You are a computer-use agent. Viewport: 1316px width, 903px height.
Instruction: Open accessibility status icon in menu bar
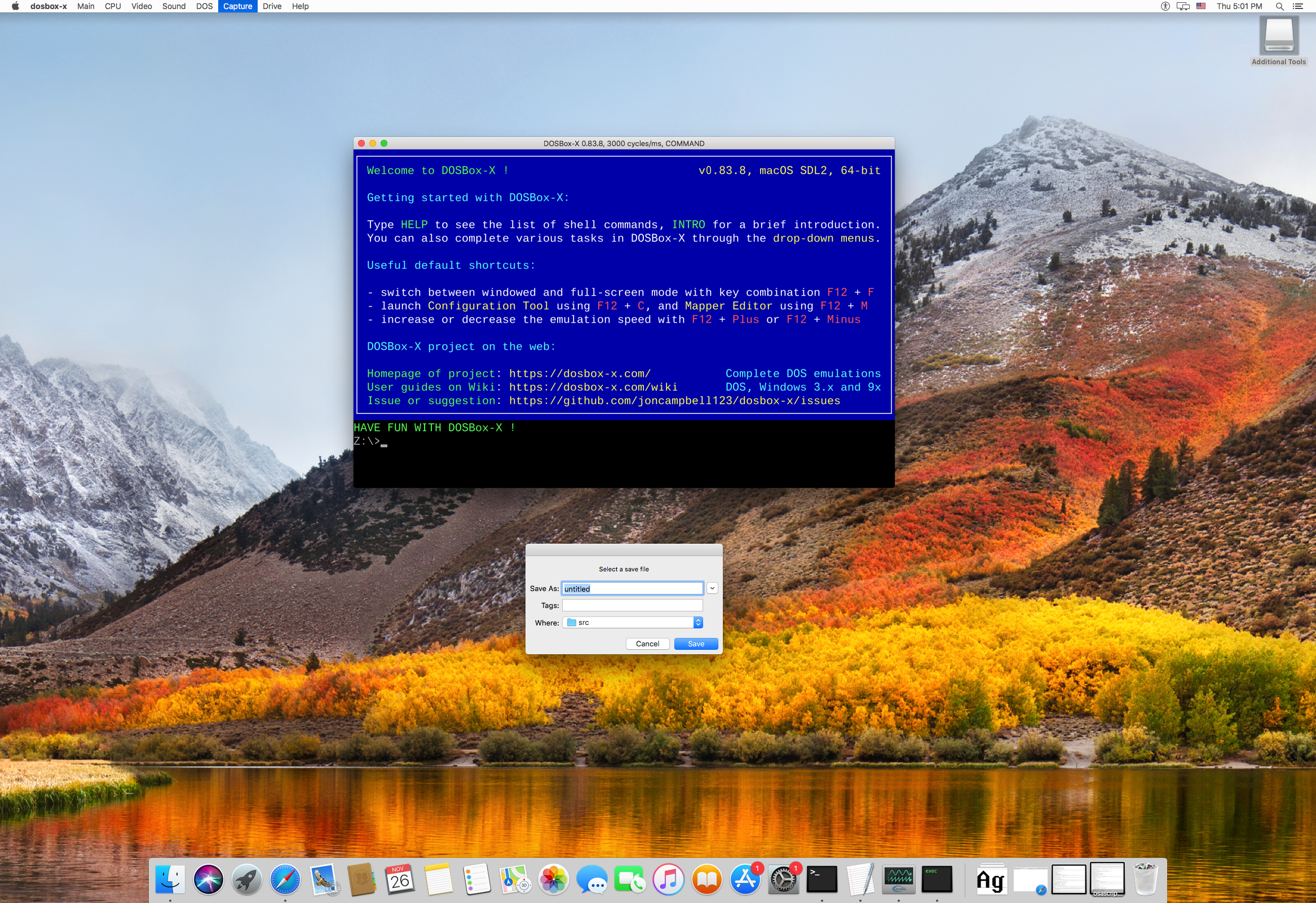(x=1165, y=6)
